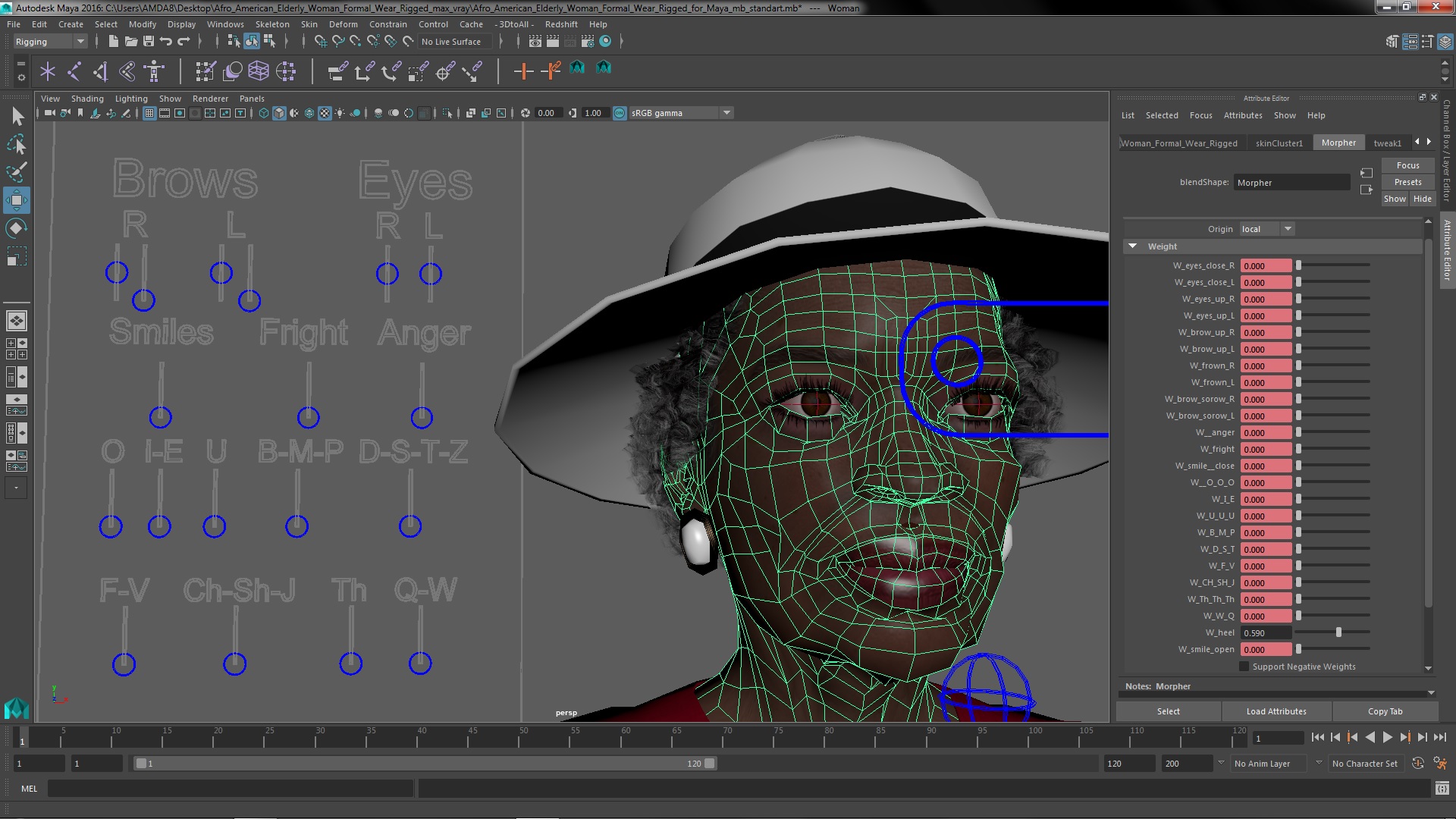
Task: Click the HumanIK figure shelf icon
Action: pos(154,71)
